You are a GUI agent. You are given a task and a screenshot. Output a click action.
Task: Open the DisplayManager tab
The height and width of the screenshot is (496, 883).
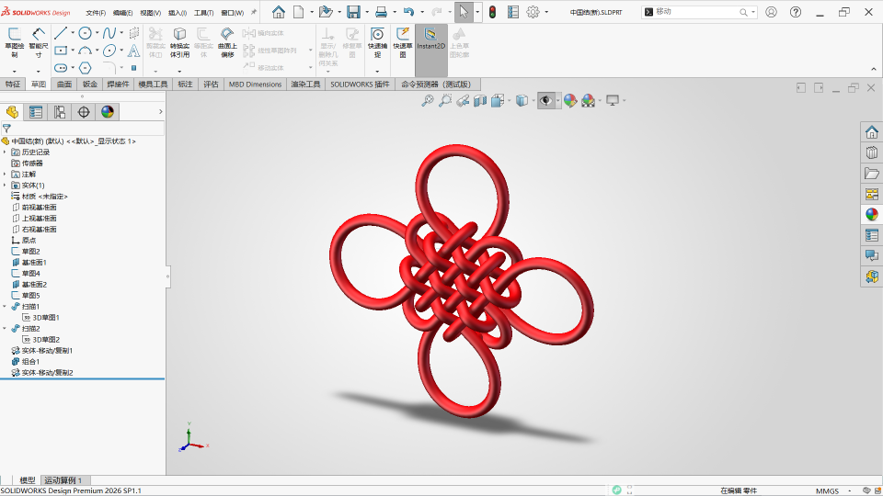[108, 112]
